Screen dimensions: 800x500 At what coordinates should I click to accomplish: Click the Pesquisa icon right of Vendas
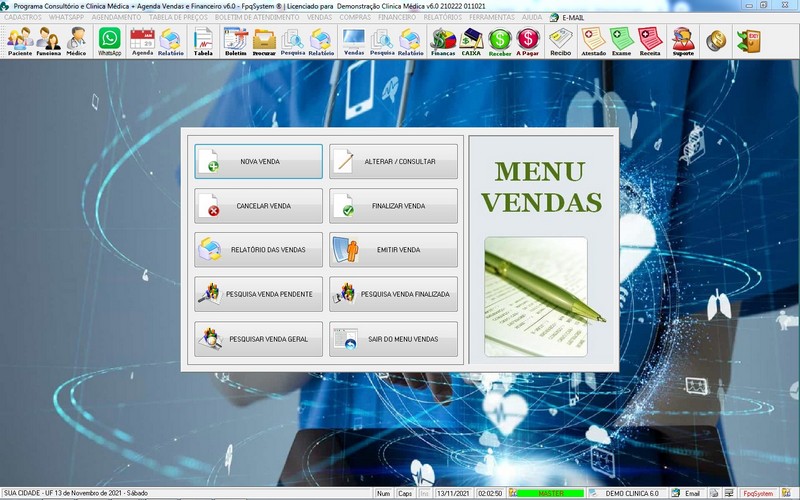(x=382, y=41)
